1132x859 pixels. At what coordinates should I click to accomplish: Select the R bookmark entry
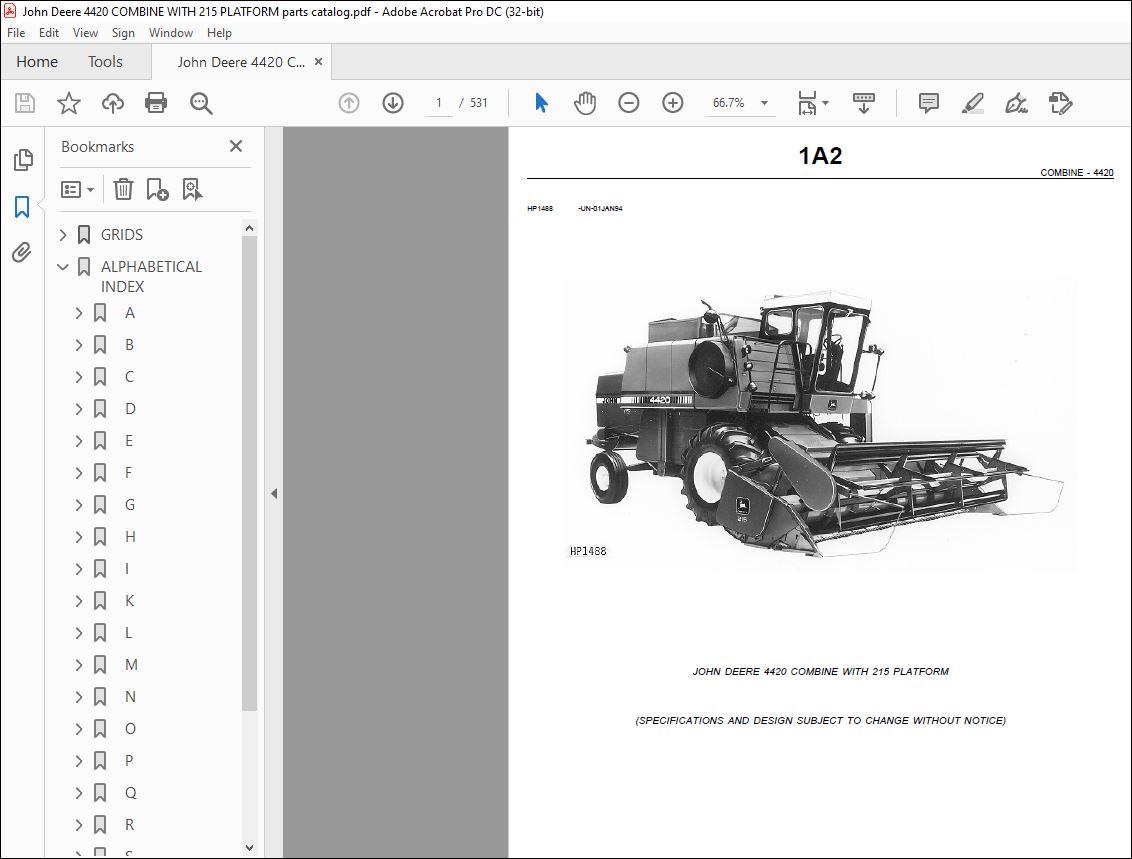(x=129, y=824)
